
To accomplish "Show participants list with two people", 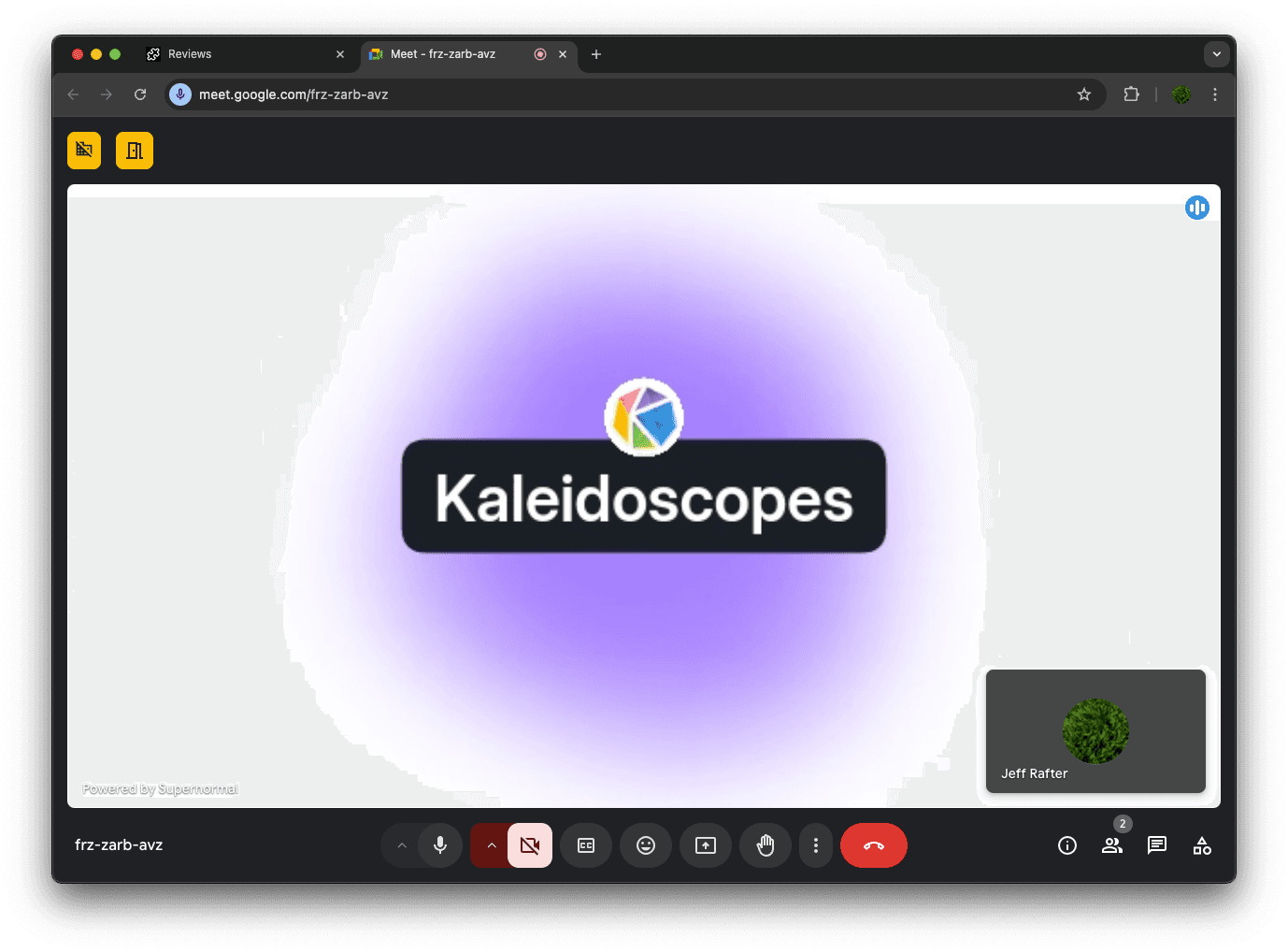I will pos(1111,845).
